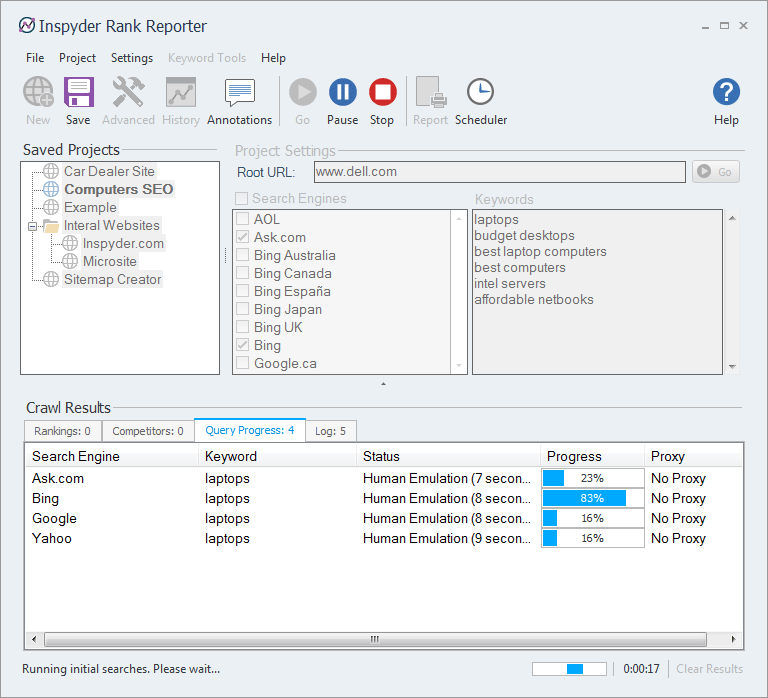Screen dimensions: 768x698
Task: Sort by Progress column header
Action: coord(592,457)
